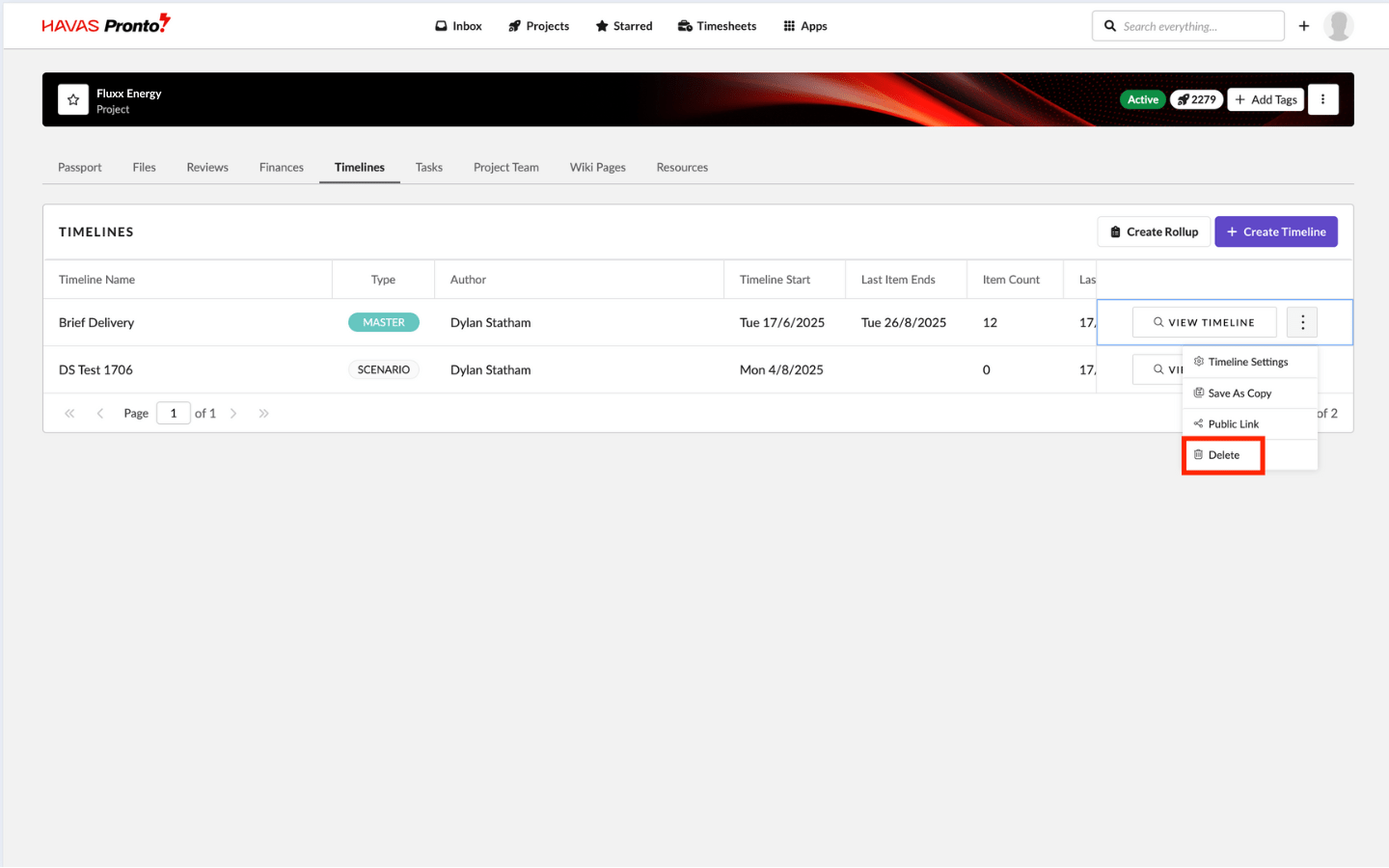Click the Create Timeline button
The width and height of the screenshot is (1389, 868).
(1275, 231)
